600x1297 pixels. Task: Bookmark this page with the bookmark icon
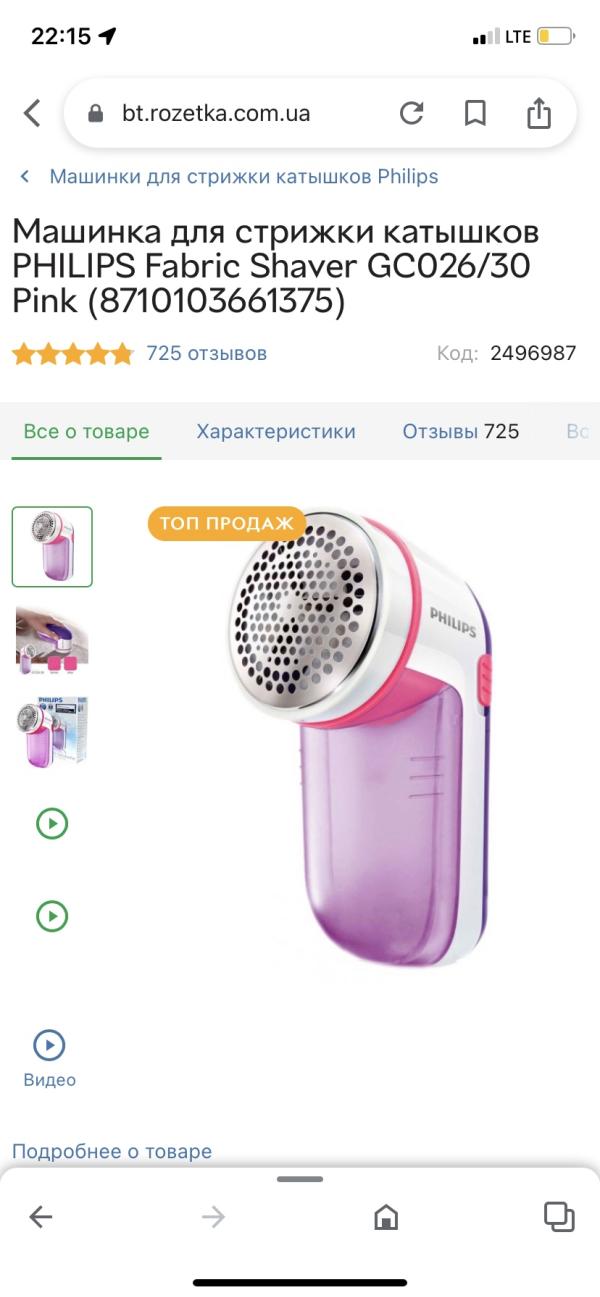pyautogui.click(x=475, y=113)
